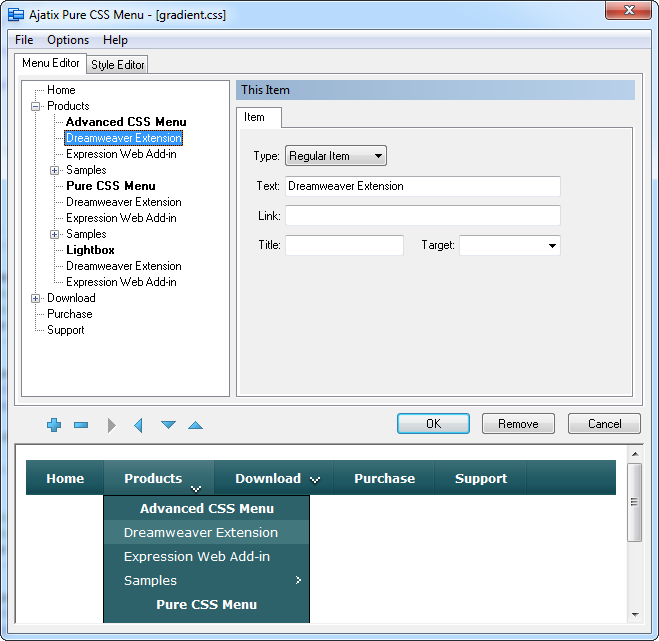Screen dimensions: 659x641
Task: Click Products in the preview menu bar
Action: (159, 478)
